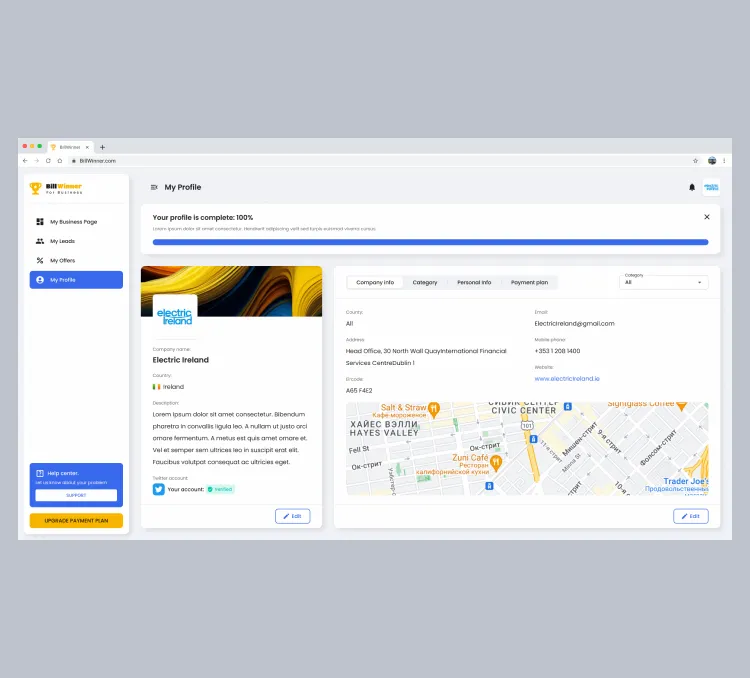The image size is (750, 678).
Task: Click the browser reload icon
Action: point(48,160)
